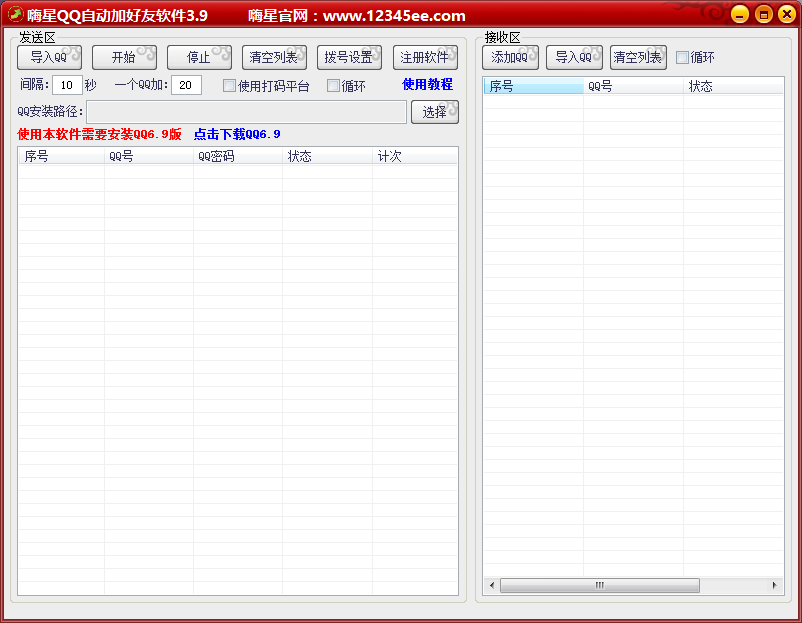The image size is (802, 623).
Task: Click the 嗨星官网 website text in title bar
Action: 357,15
